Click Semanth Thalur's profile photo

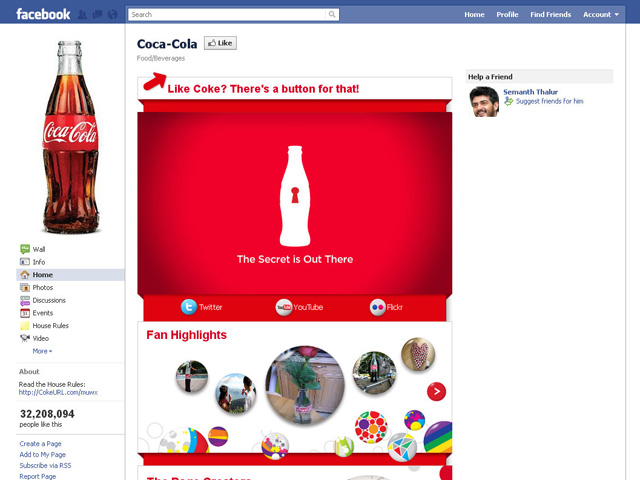484,102
